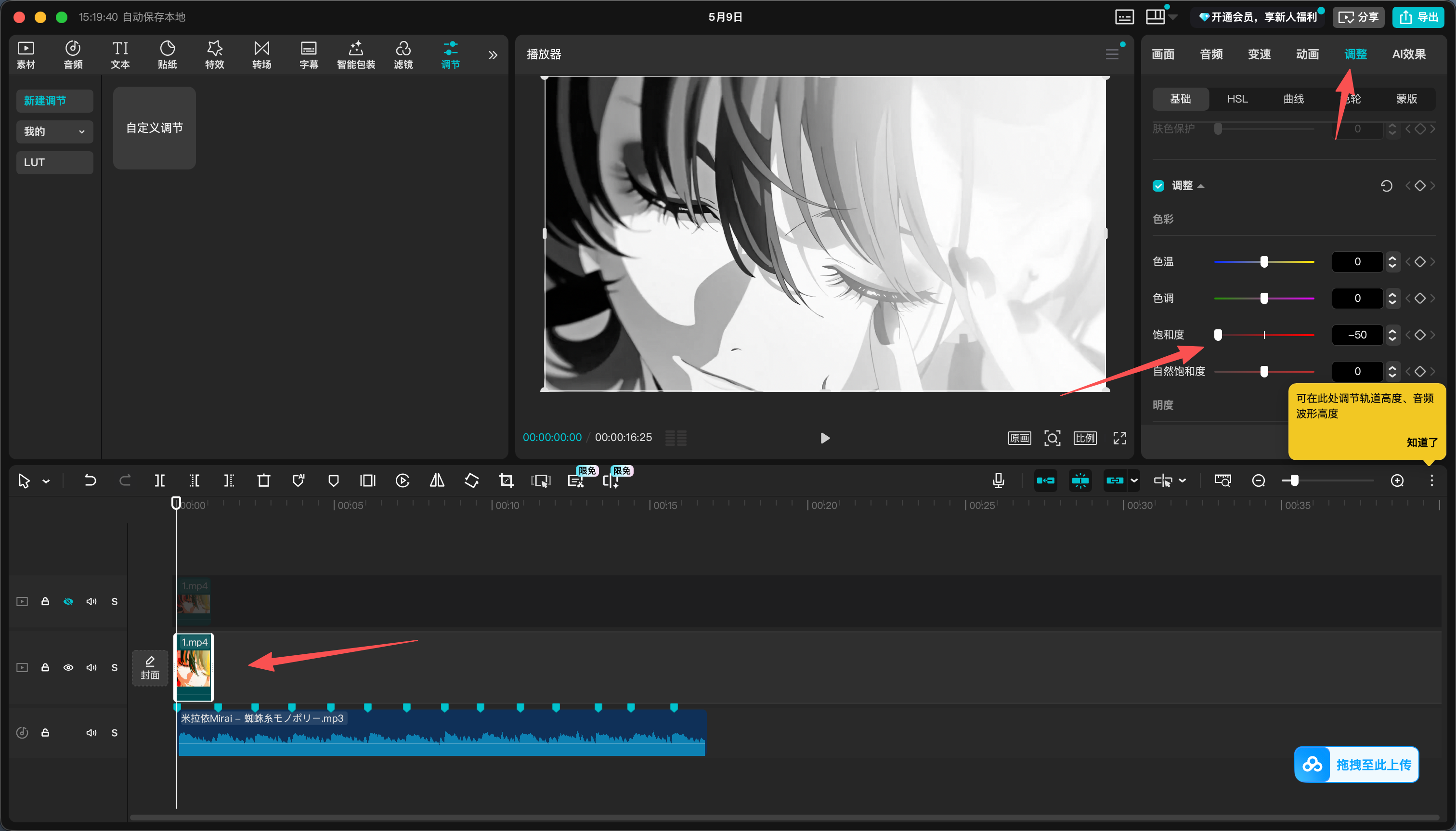The width and height of the screenshot is (1456, 831).
Task: Open the 字幕 subtitles tab
Action: click(x=309, y=55)
